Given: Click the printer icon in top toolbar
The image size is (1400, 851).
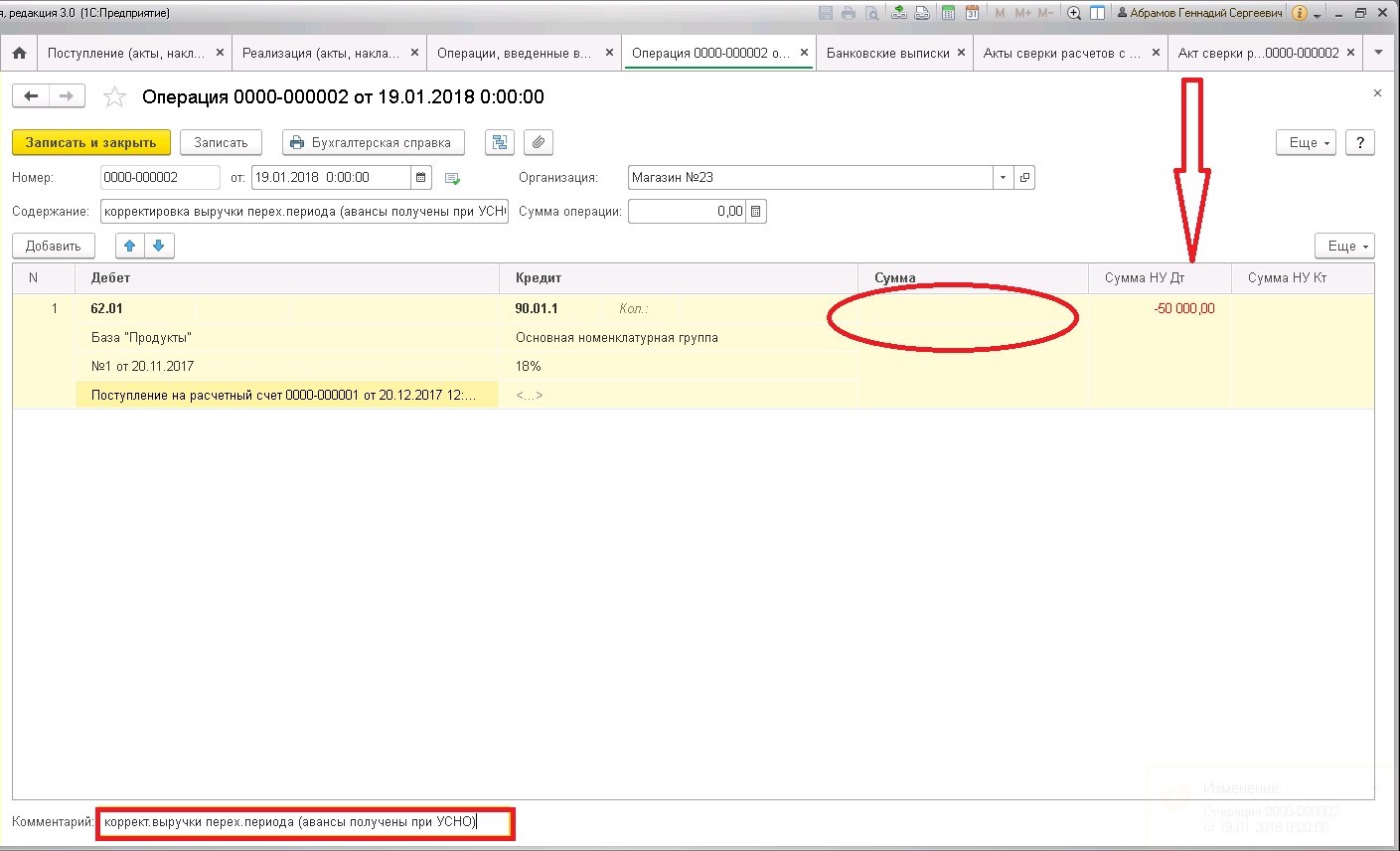Looking at the screenshot, I should (x=849, y=13).
